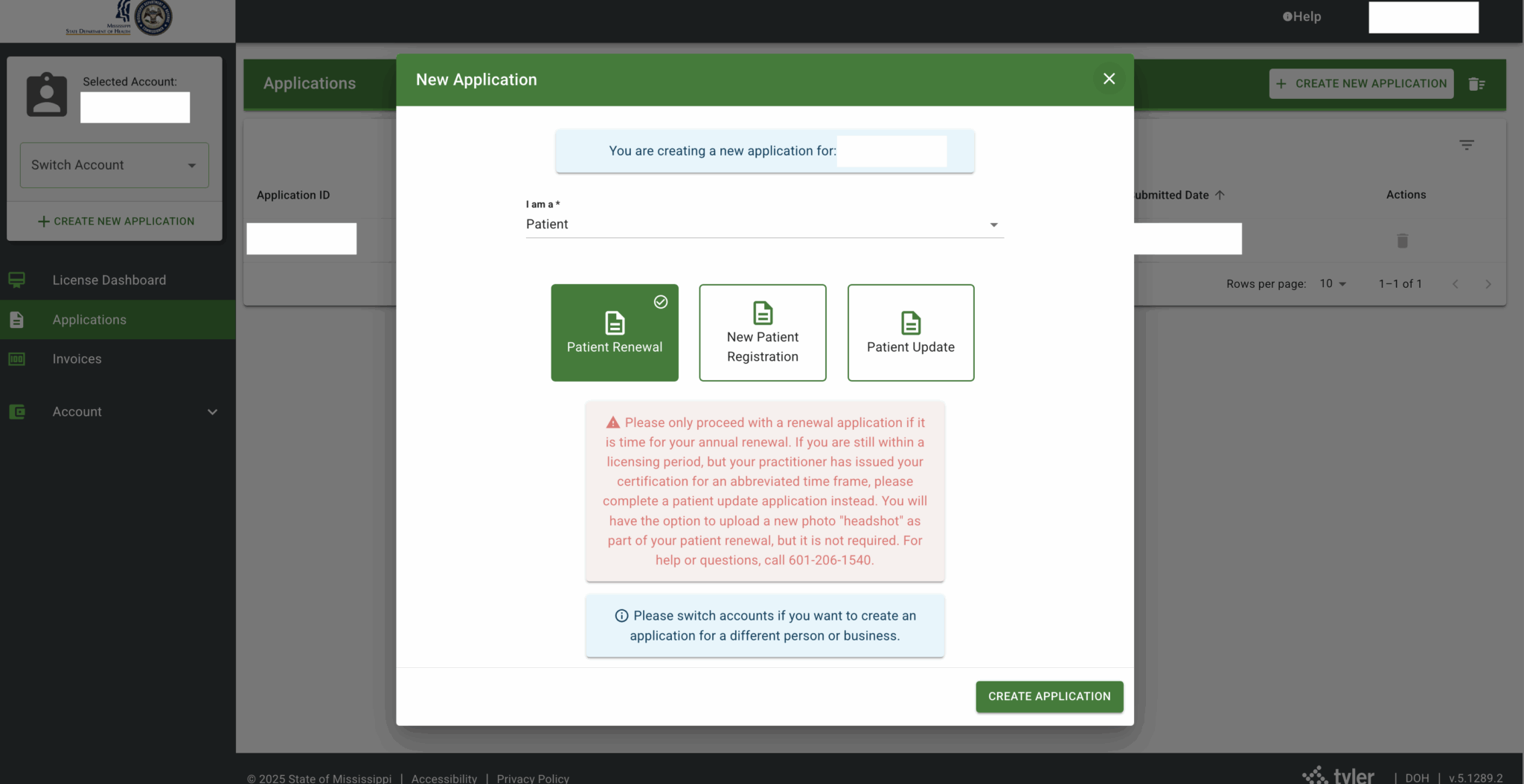
Task: Click the Create Application button
Action: [1048, 696]
